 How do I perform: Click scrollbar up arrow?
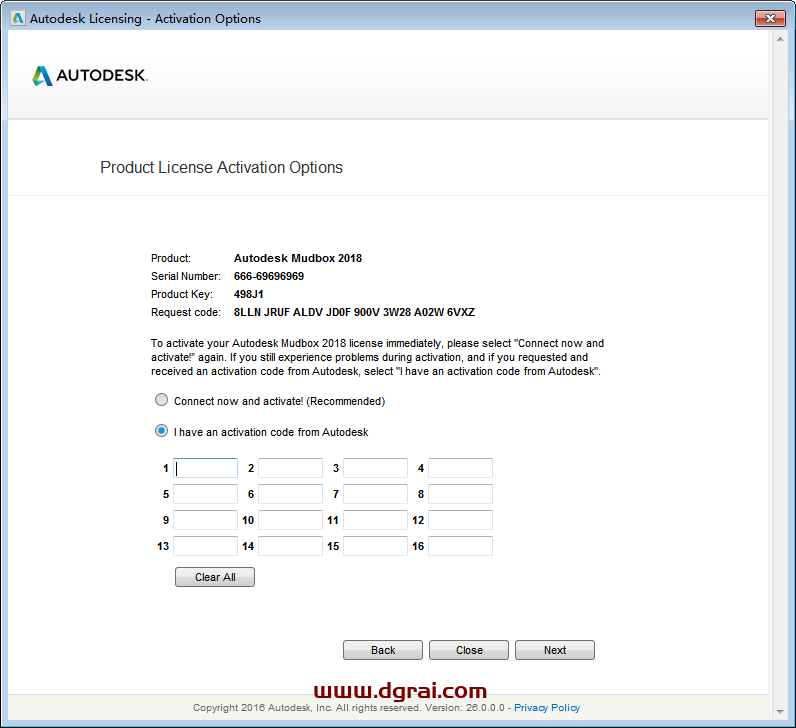coord(780,39)
